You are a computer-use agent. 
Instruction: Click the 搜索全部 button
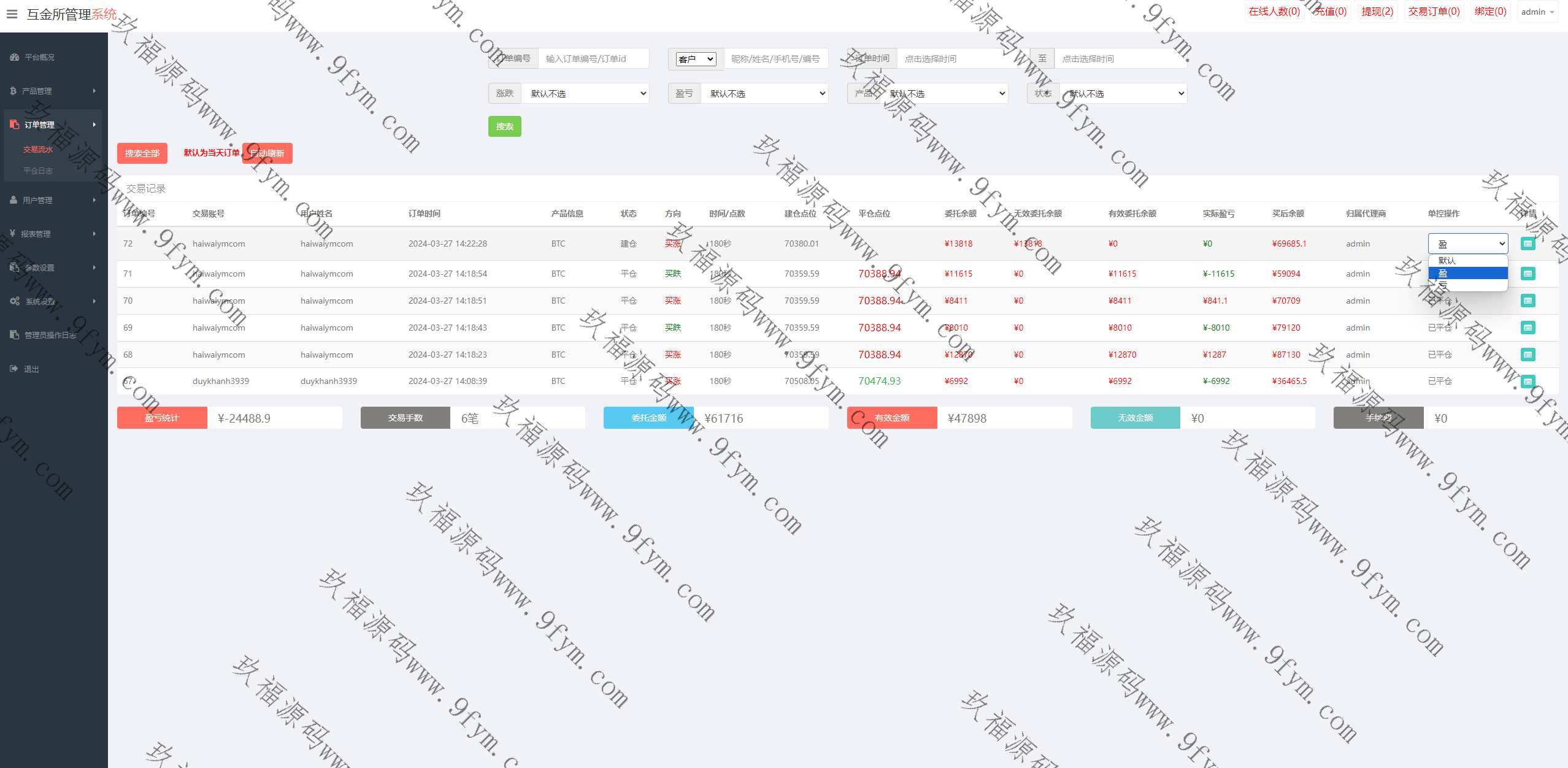(142, 153)
